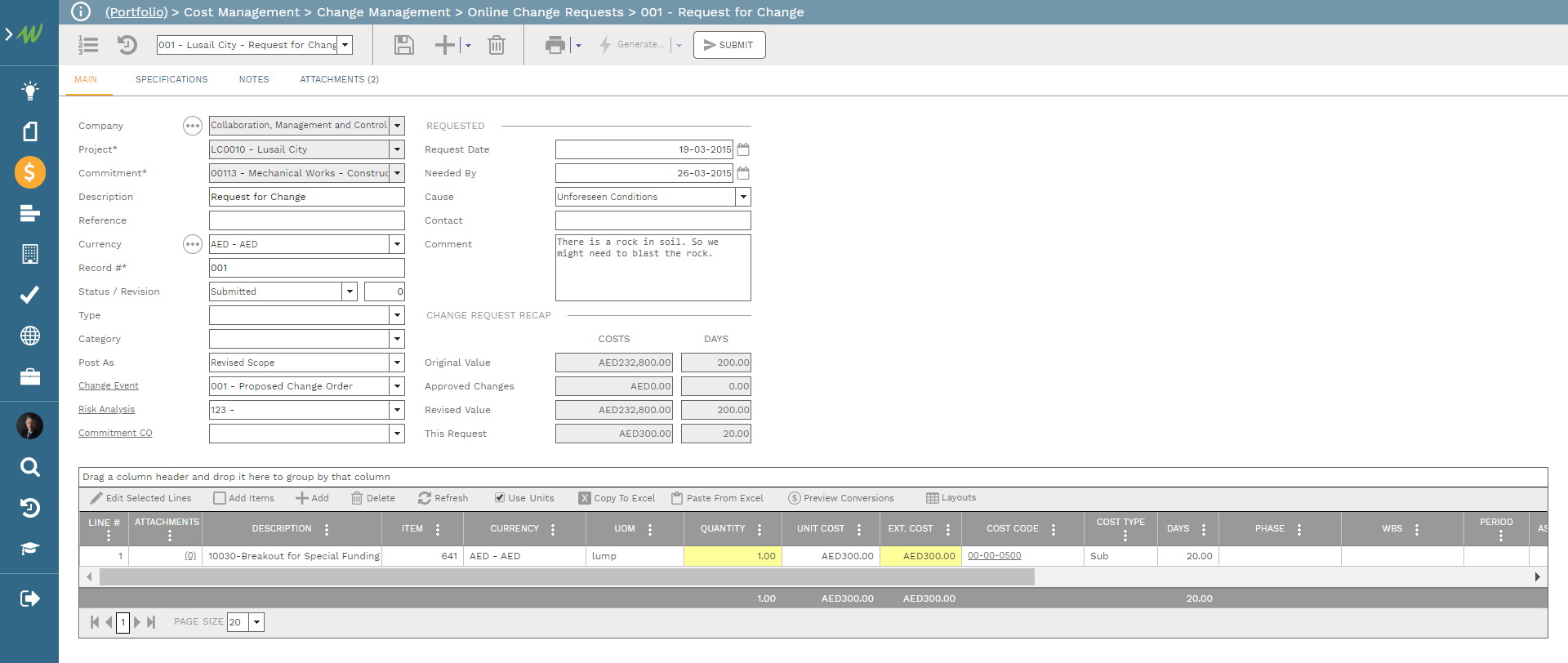
Task: Open the Attachments (2) tab
Action: click(339, 79)
